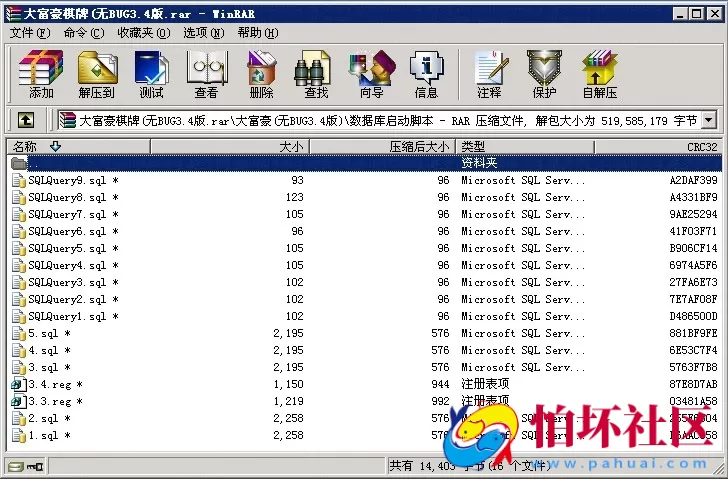Viewport: 728px width, 479px height.
Task: Click the 删除 (Delete) toolbar icon
Action: (261, 73)
